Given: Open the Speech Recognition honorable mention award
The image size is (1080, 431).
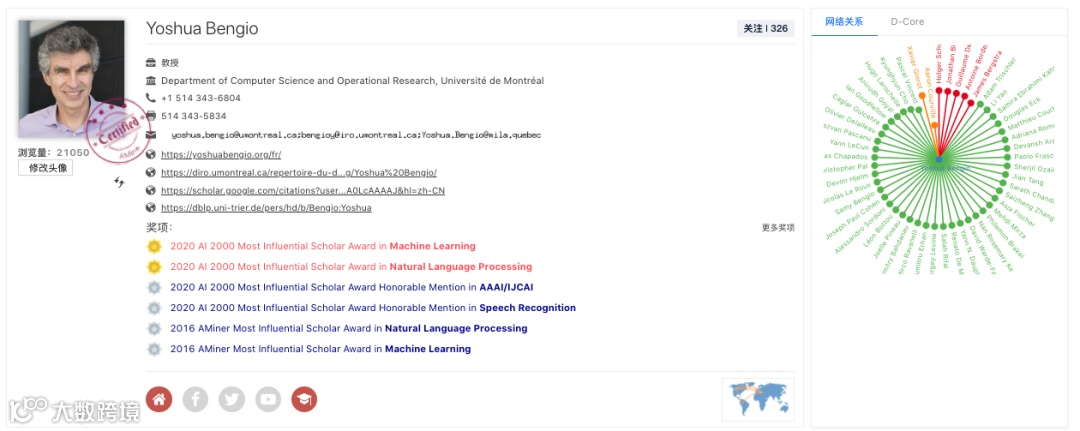Looking at the screenshot, I should (373, 308).
